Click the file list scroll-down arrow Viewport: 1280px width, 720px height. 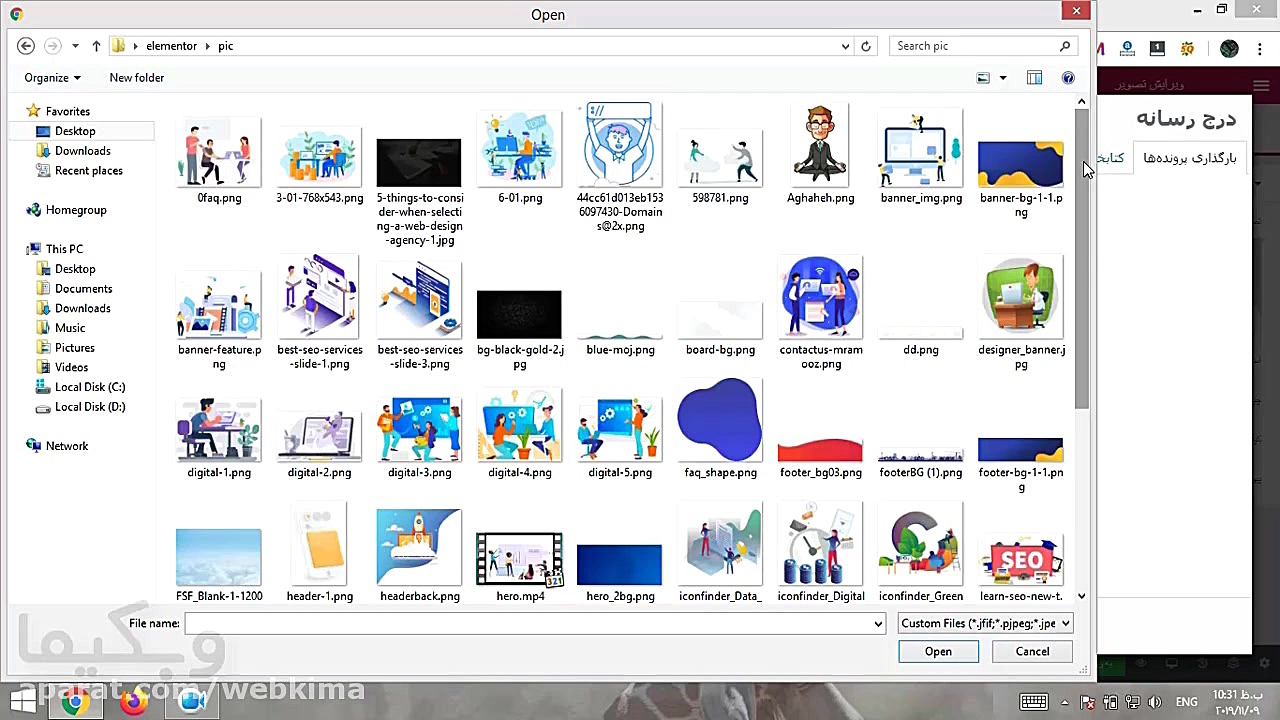tap(1081, 596)
